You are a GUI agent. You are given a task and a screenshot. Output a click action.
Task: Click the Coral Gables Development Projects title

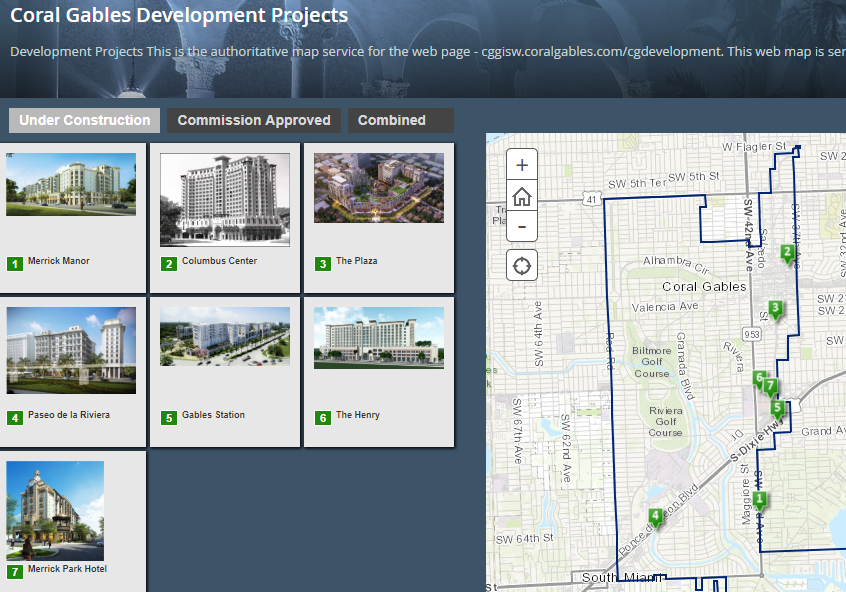(x=179, y=16)
